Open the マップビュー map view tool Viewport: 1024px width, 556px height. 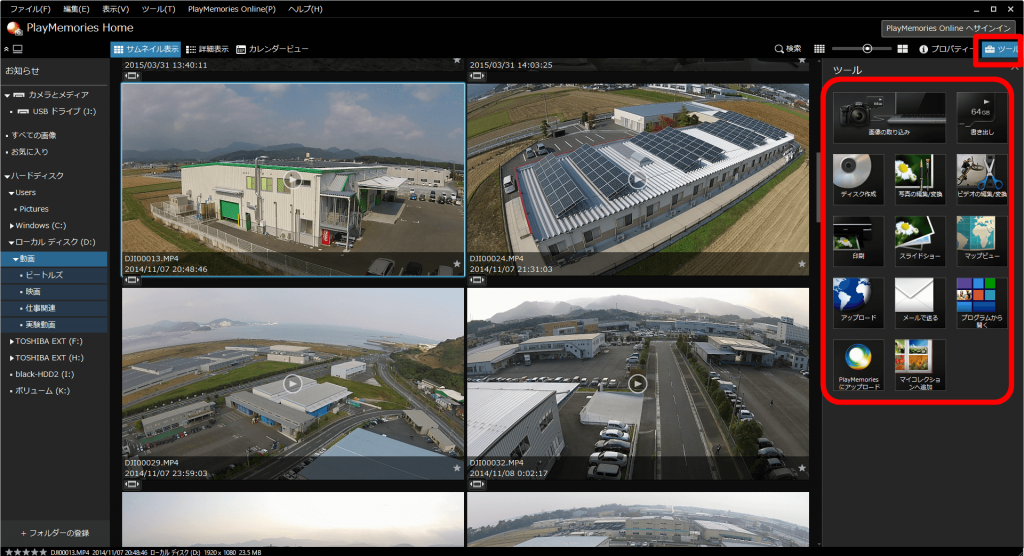tap(981, 240)
